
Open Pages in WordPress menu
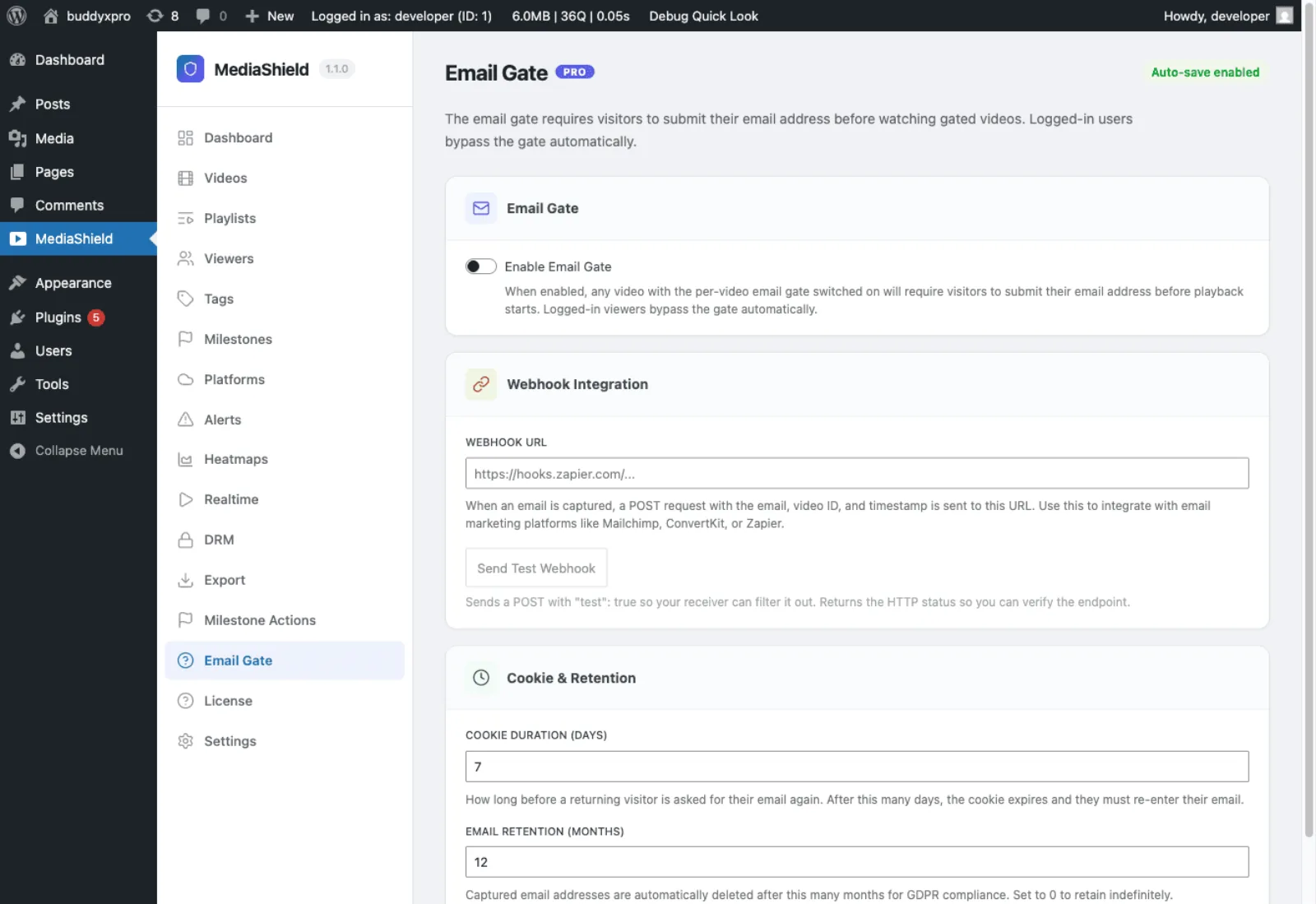click(78, 172)
